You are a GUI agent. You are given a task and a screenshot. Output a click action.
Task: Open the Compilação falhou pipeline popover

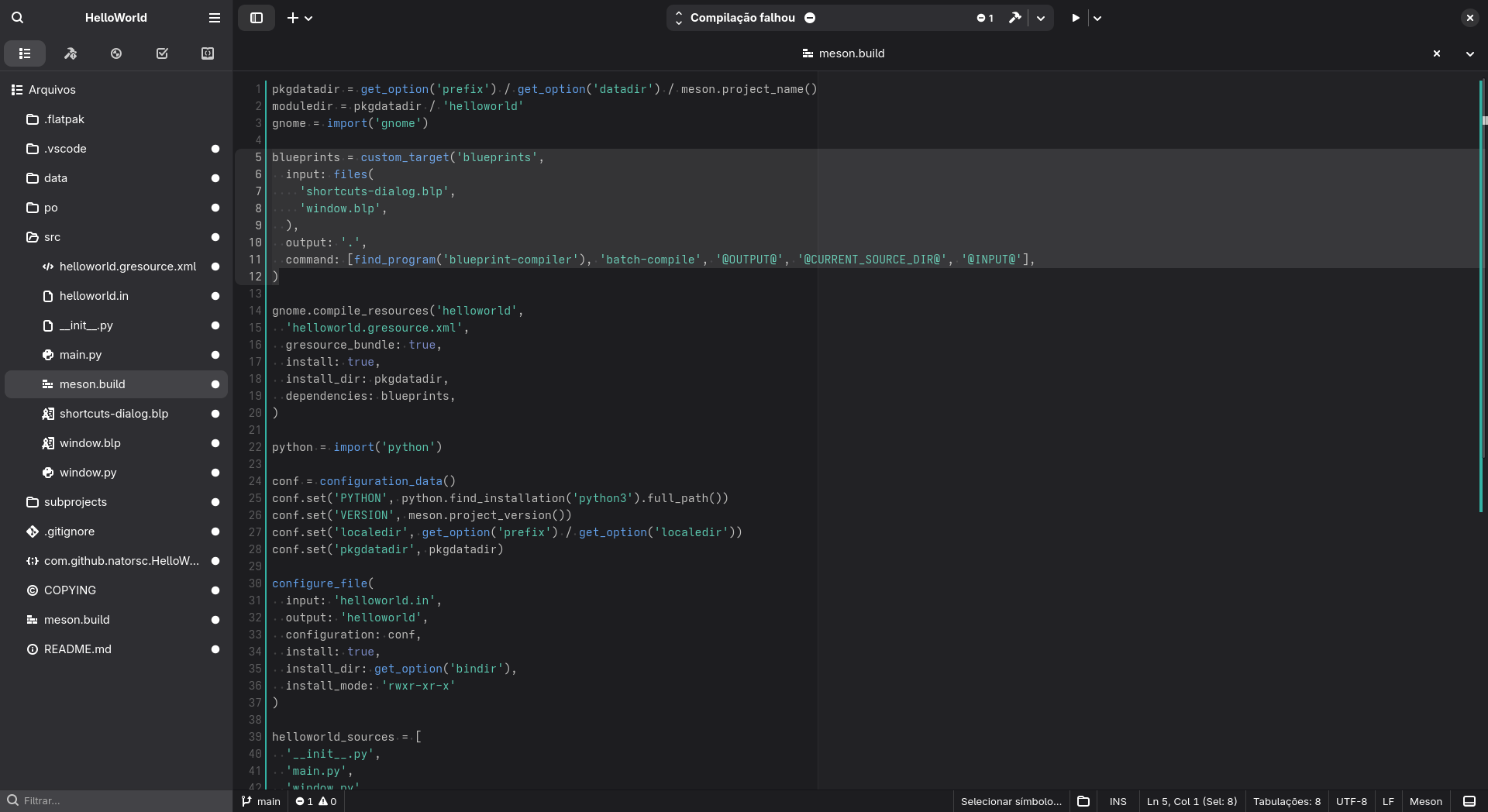click(744, 17)
